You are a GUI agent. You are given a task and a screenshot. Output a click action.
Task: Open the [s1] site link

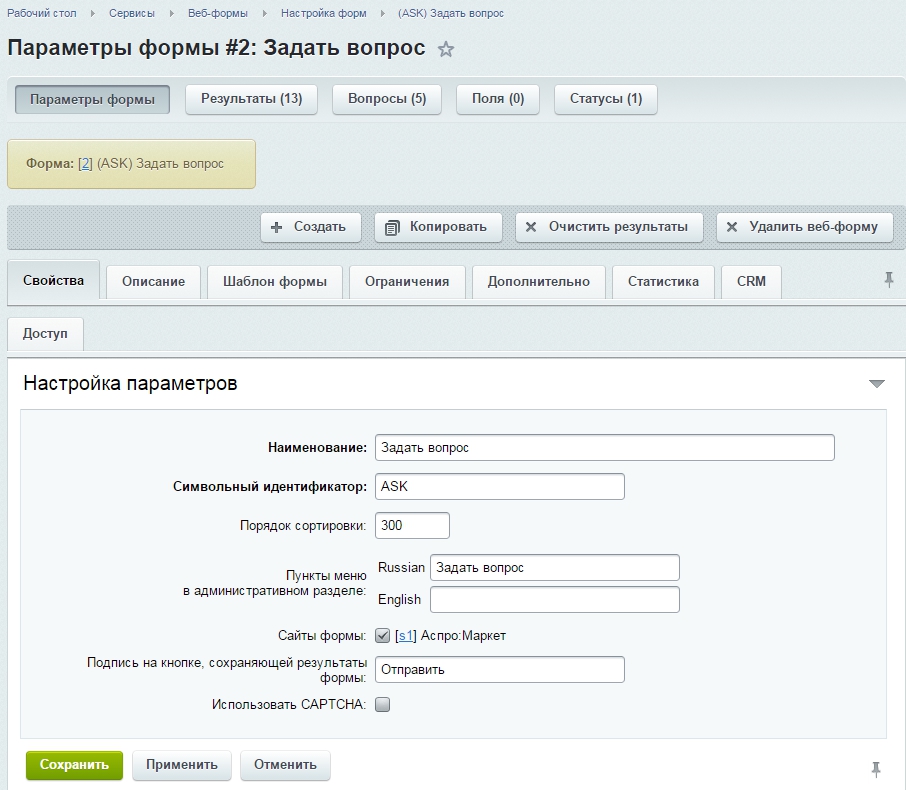[x=405, y=635]
